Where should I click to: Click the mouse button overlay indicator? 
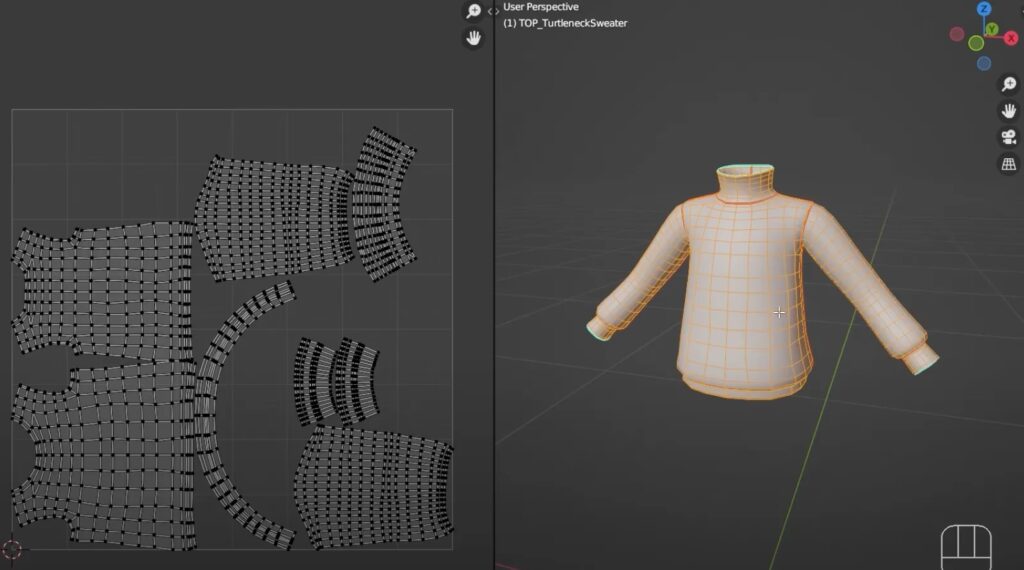tap(966, 547)
